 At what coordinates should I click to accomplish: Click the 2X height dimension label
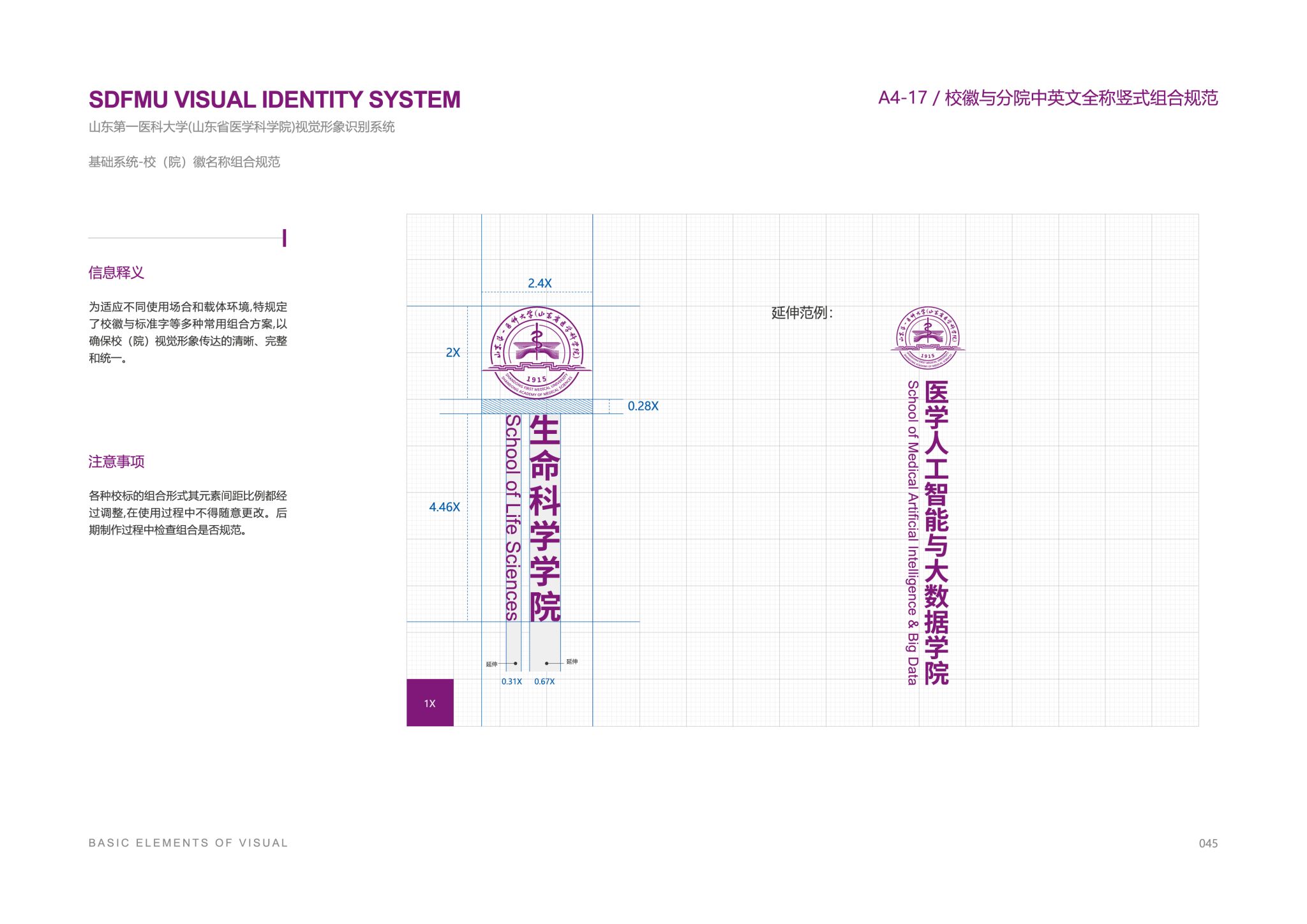452,352
